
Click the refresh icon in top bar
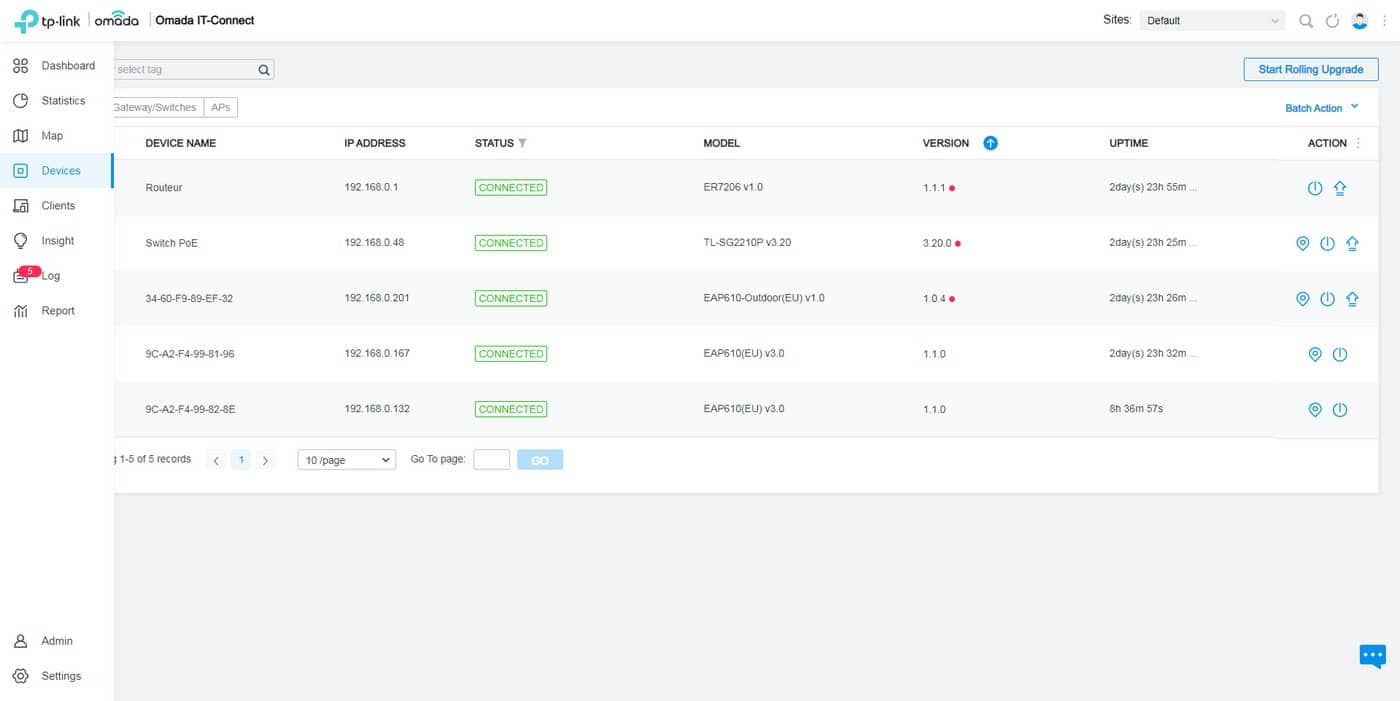1332,21
